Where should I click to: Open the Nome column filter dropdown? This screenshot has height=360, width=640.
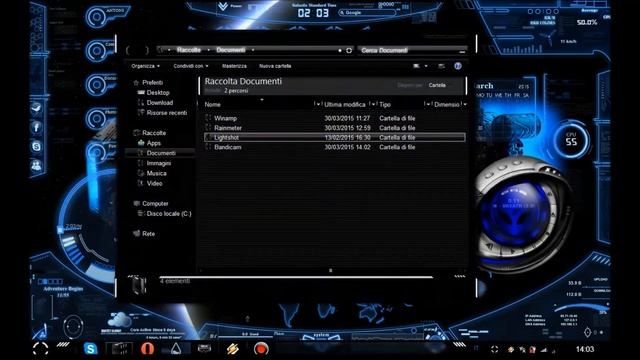tap(317, 104)
